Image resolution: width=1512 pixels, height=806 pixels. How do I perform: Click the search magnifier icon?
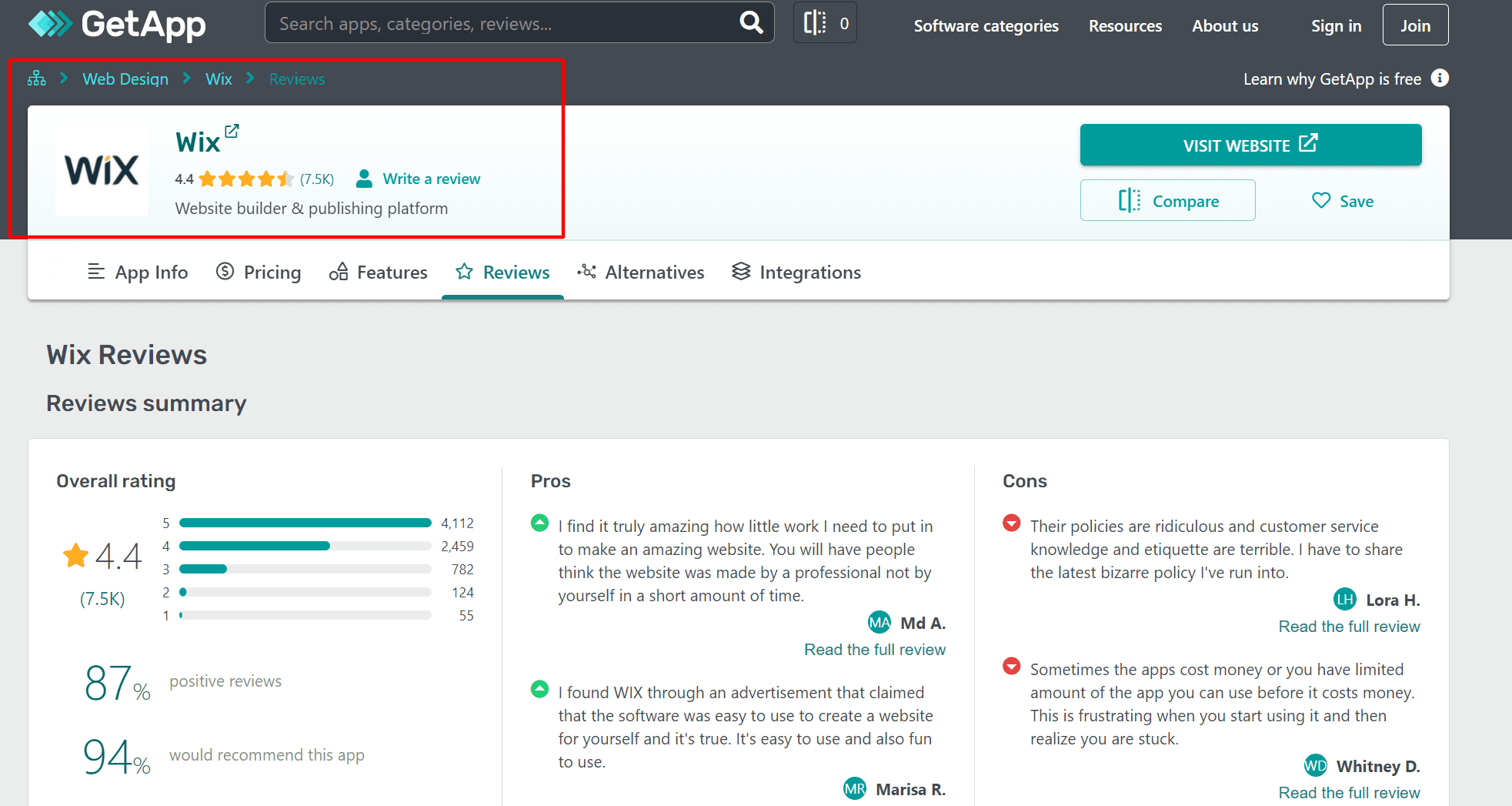tap(751, 23)
